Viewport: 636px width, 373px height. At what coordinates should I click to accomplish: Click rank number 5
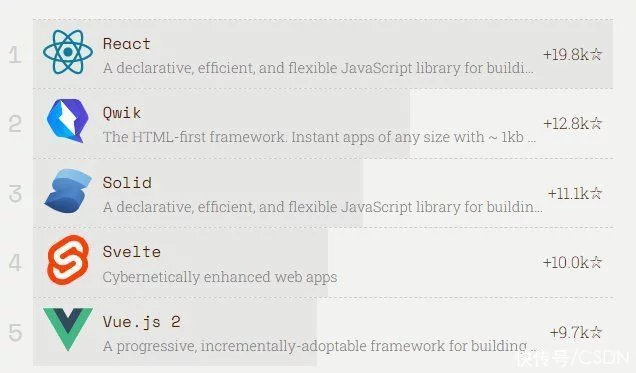15,333
